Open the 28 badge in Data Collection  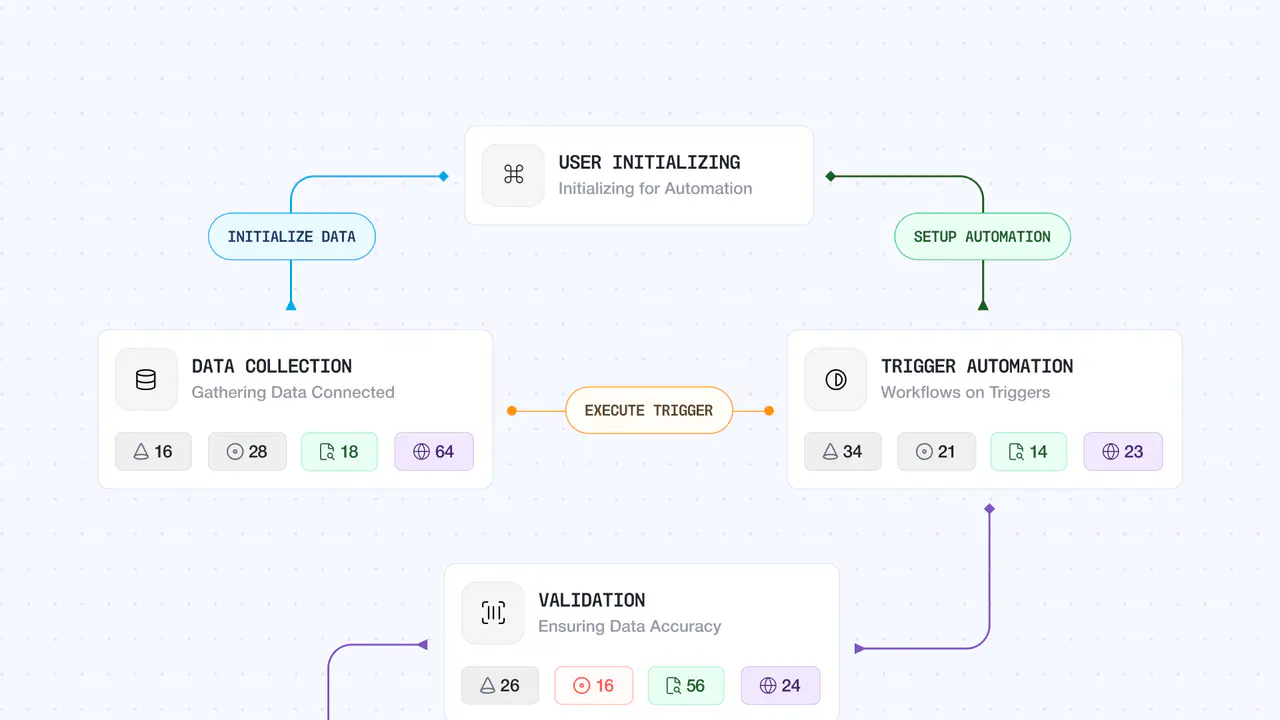(247, 451)
